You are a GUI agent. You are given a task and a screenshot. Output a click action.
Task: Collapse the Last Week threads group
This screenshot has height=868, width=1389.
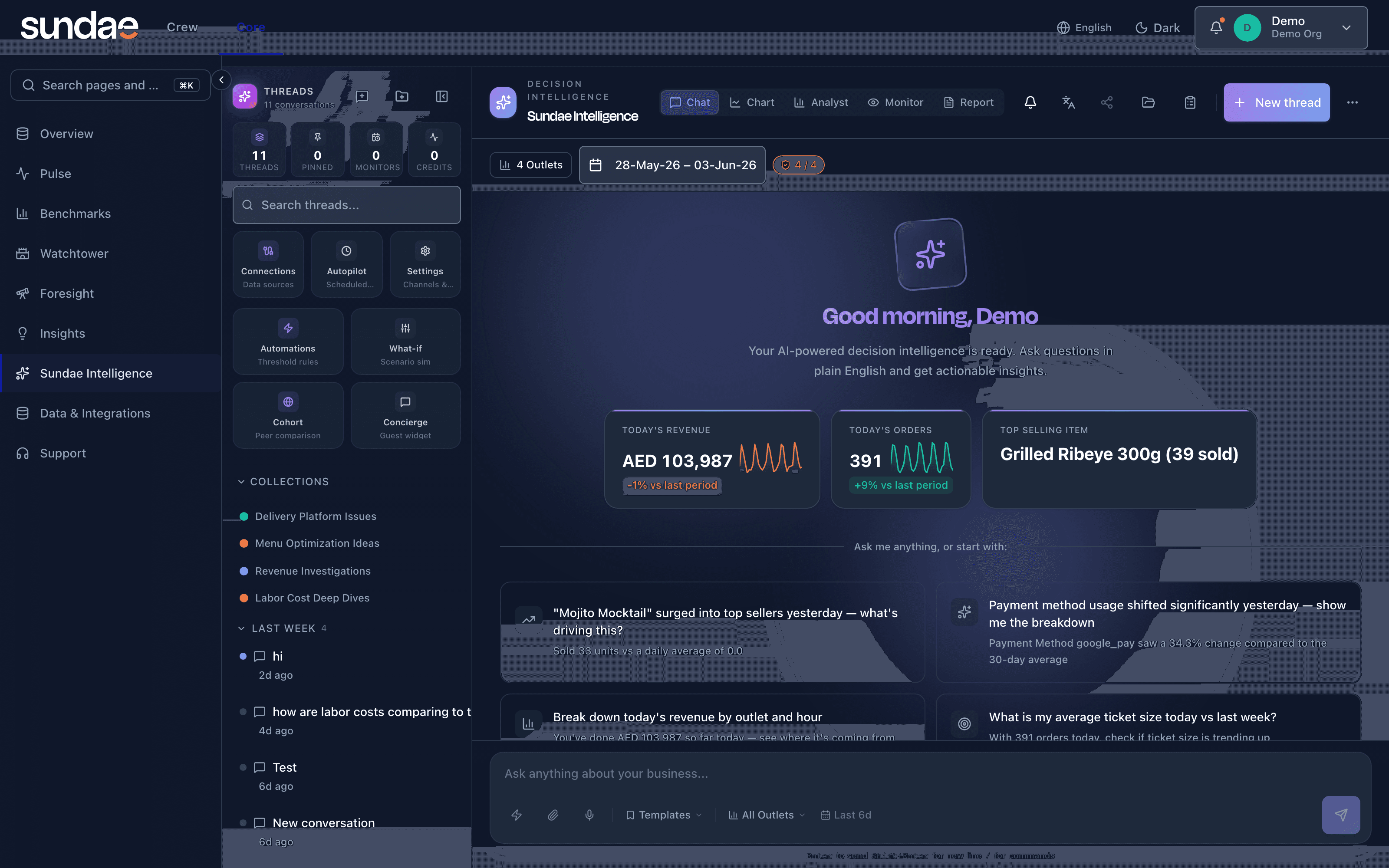[282, 628]
